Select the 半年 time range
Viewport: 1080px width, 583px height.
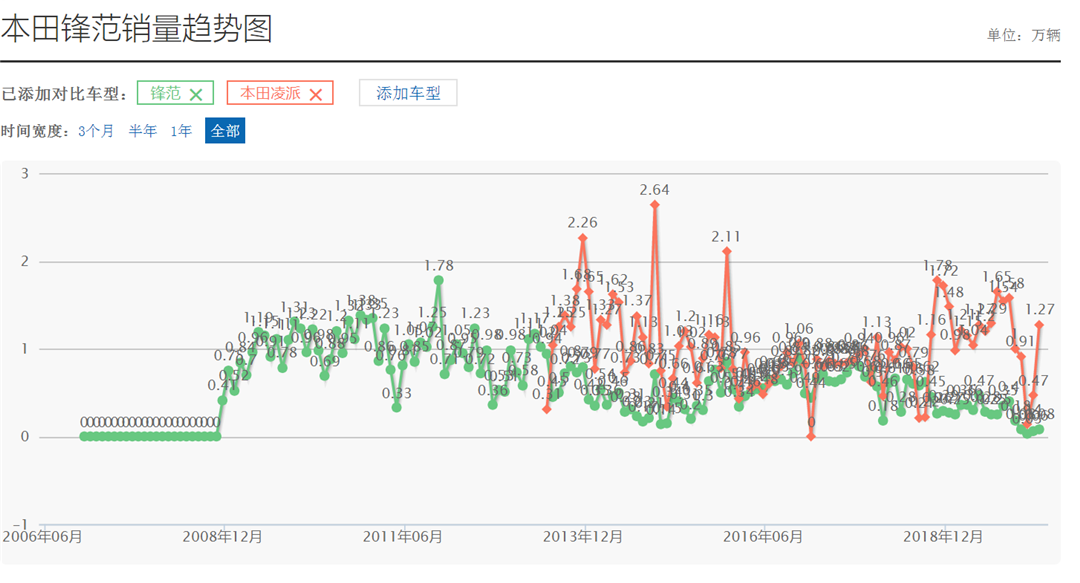pyautogui.click(x=142, y=131)
